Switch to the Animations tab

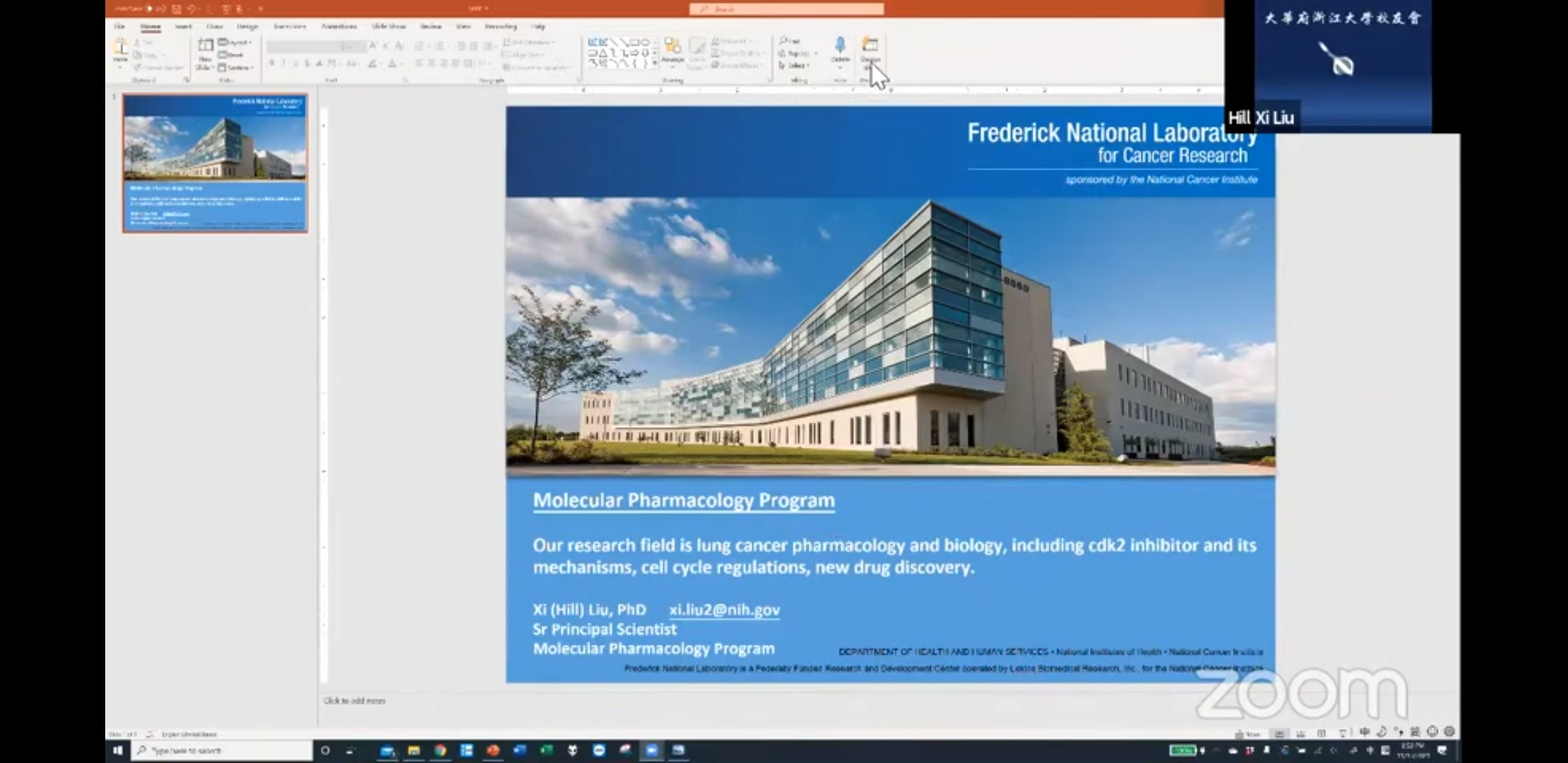point(339,26)
